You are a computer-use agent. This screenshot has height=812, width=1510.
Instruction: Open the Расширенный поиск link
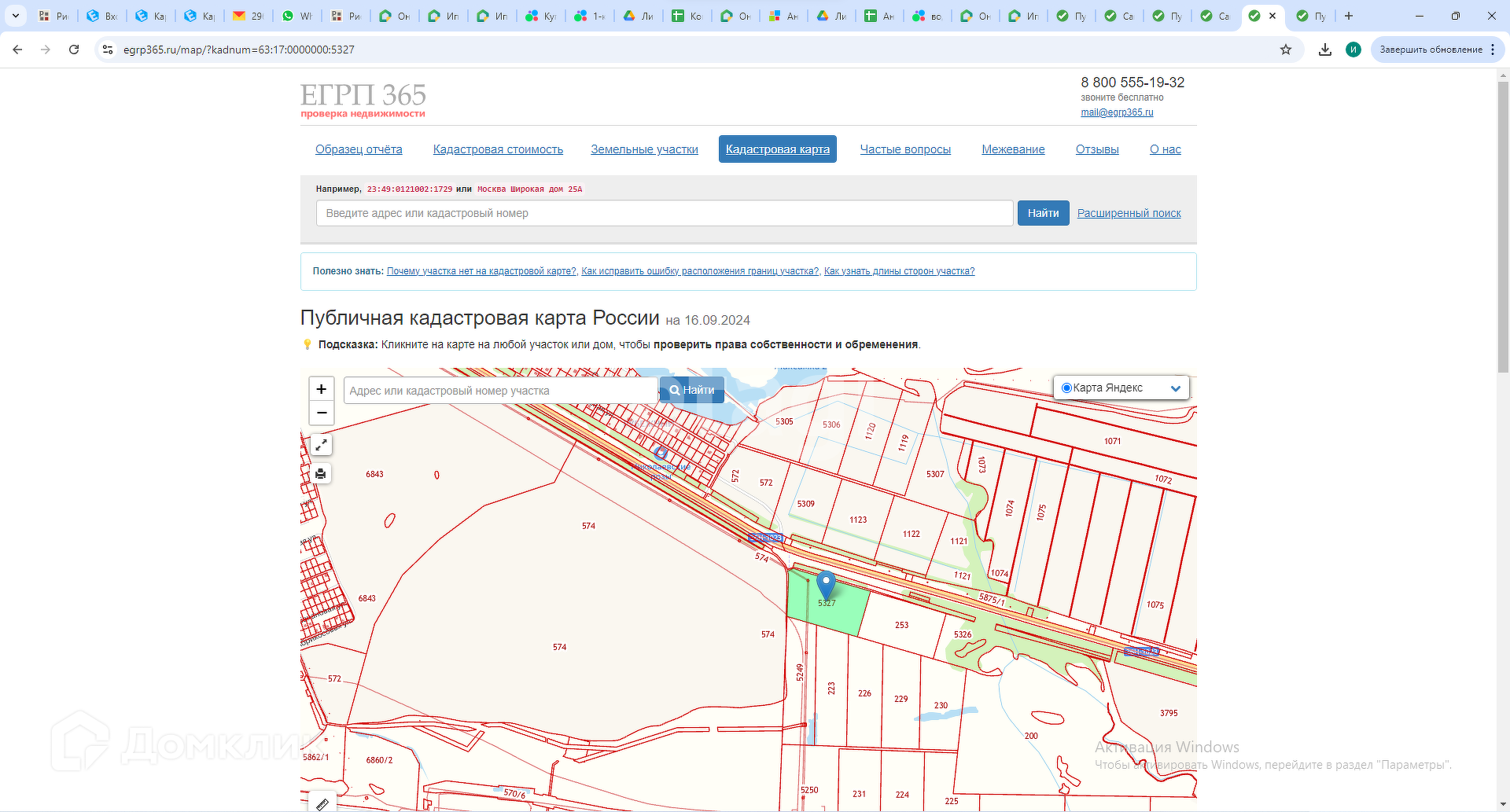click(x=1129, y=213)
